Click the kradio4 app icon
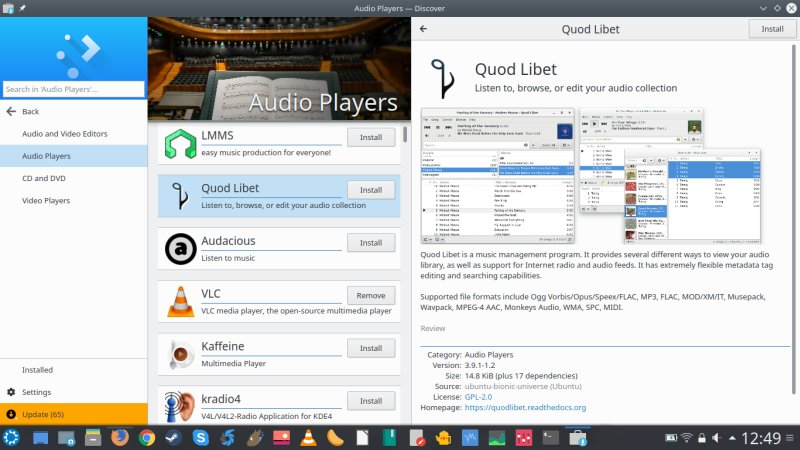This screenshot has width=800, height=450. pyautogui.click(x=179, y=404)
